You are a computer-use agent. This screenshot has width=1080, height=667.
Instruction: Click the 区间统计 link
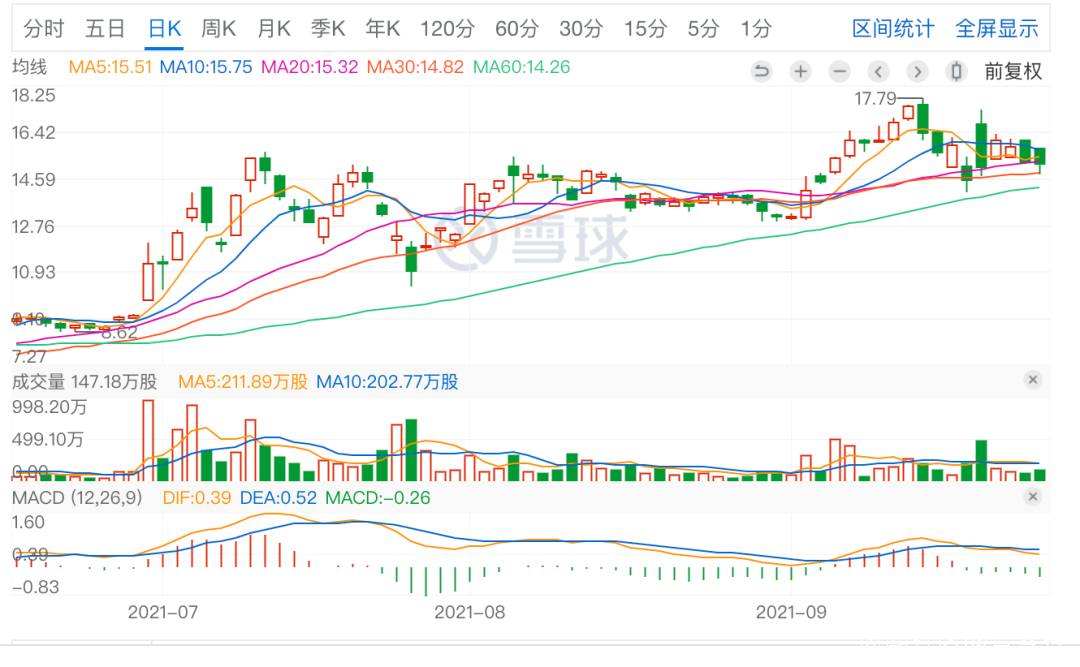pos(893,29)
